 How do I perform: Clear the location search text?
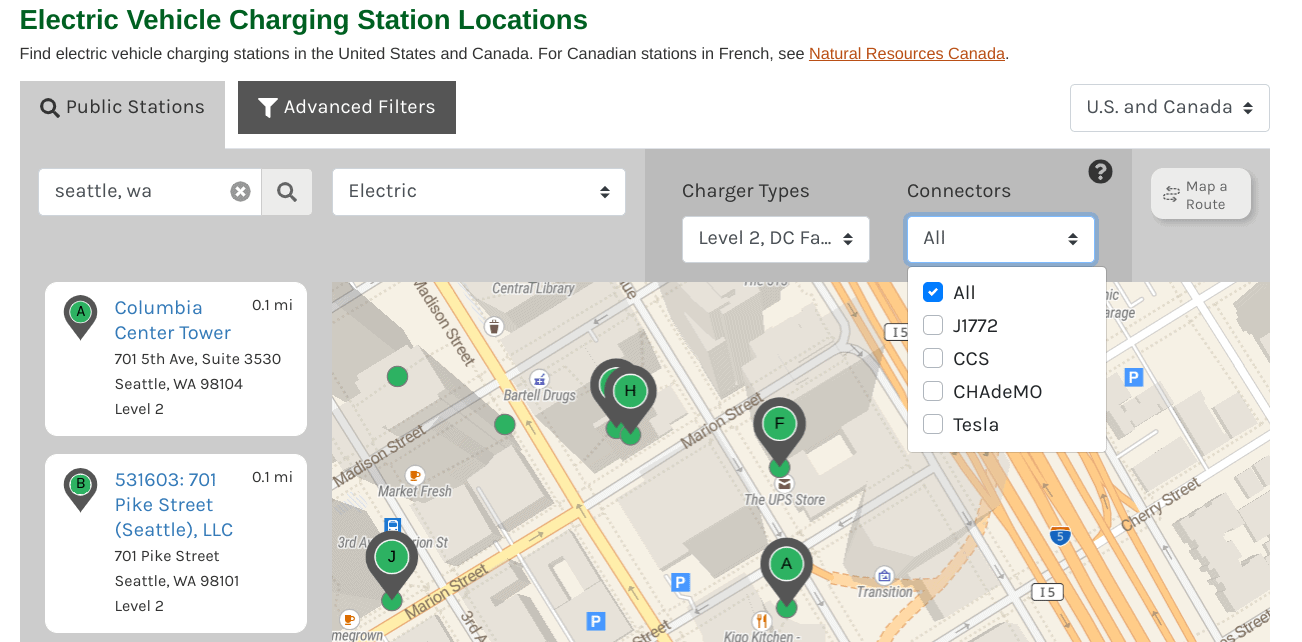240,192
